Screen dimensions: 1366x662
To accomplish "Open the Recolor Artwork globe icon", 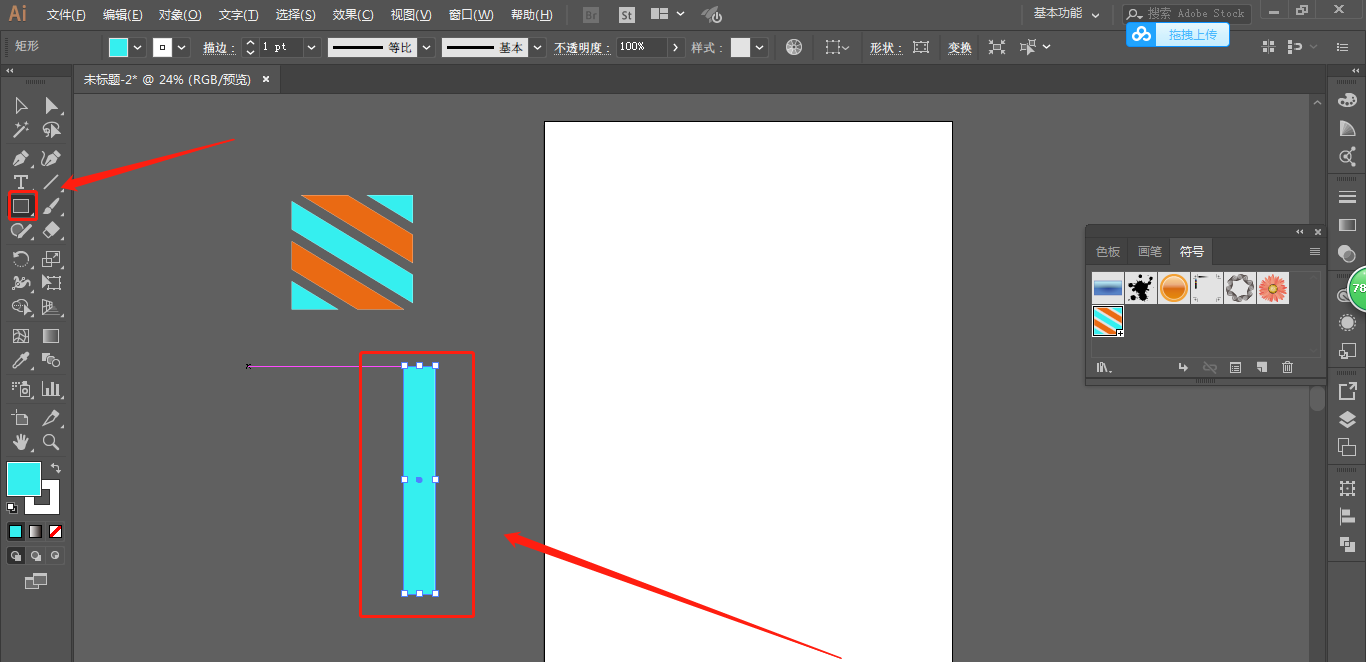I will coord(794,47).
